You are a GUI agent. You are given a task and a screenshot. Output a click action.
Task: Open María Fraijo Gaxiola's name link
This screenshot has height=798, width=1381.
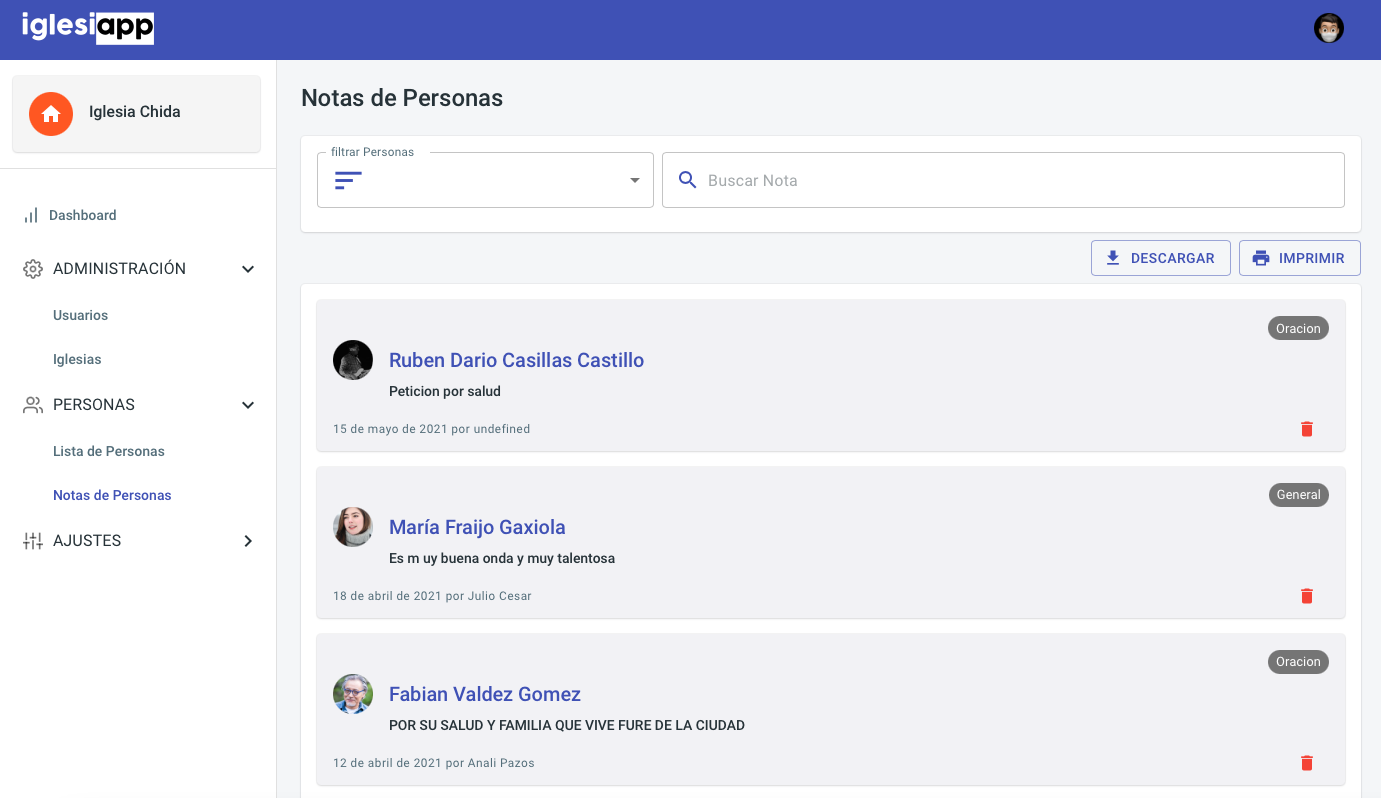477,527
